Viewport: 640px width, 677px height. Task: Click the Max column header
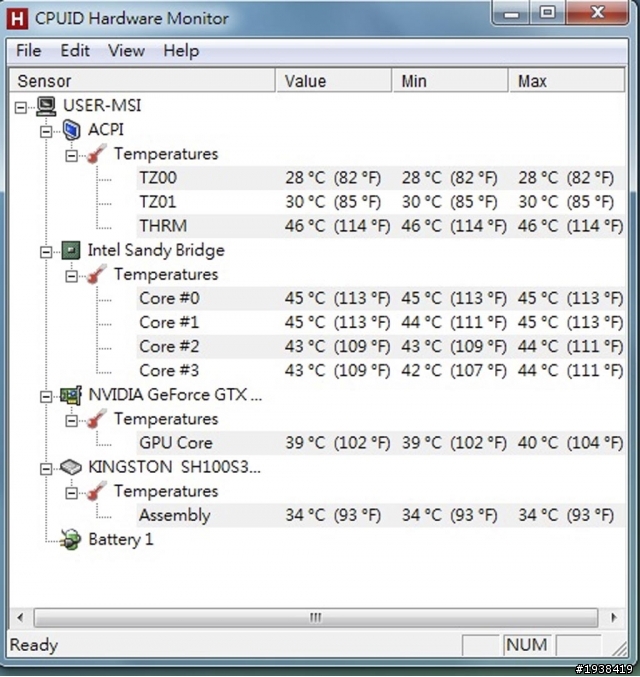(567, 81)
